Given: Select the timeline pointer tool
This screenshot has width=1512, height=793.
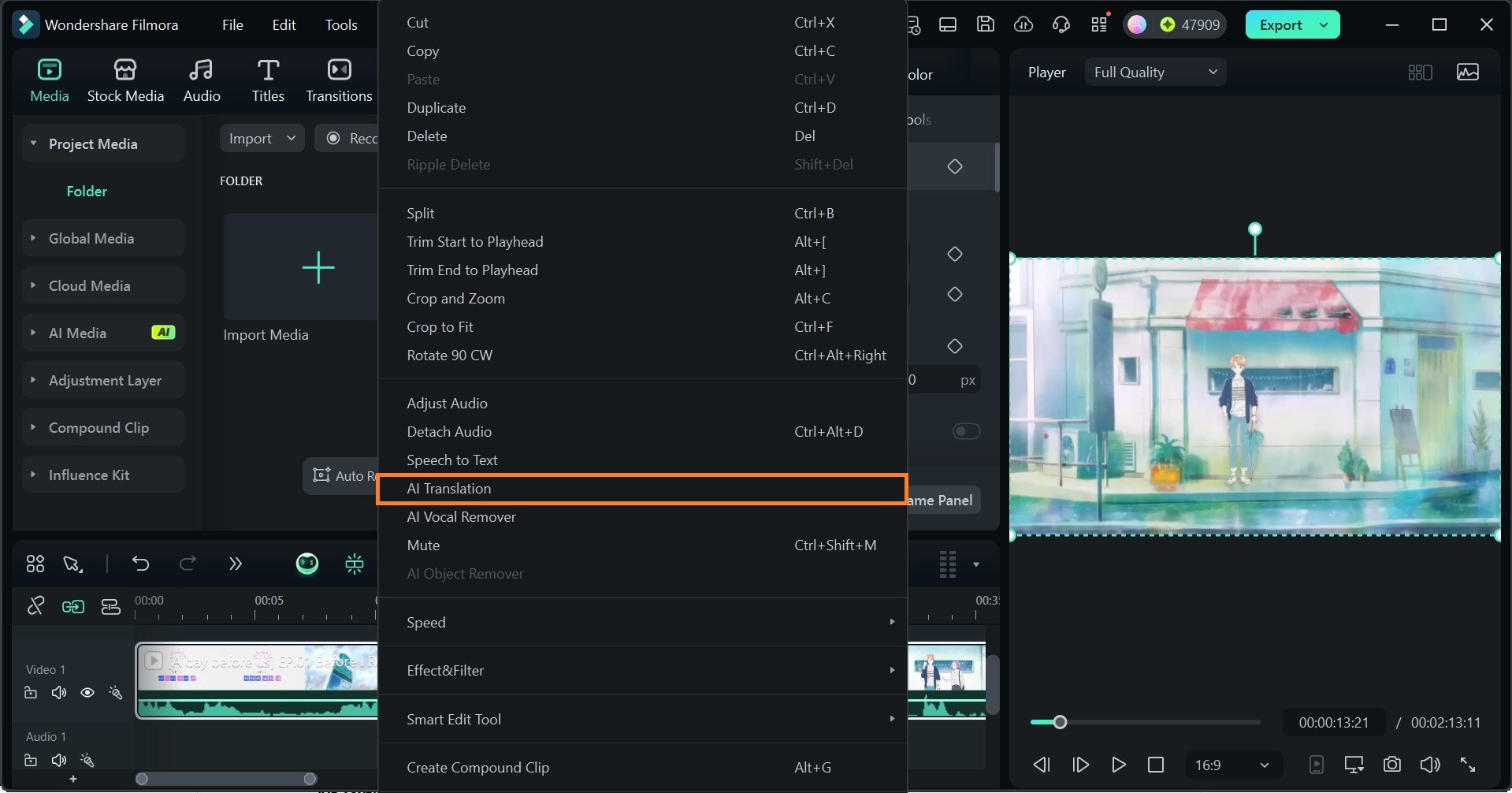Looking at the screenshot, I should tap(72, 564).
